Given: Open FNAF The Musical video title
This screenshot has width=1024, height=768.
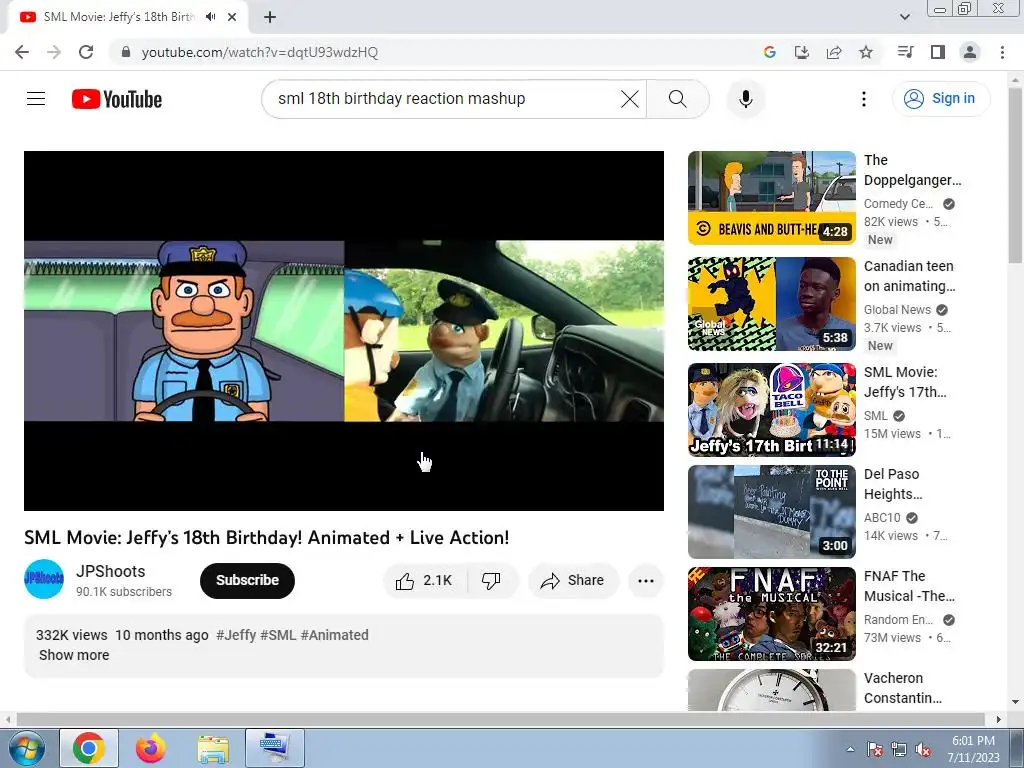Looking at the screenshot, I should click(x=909, y=586).
